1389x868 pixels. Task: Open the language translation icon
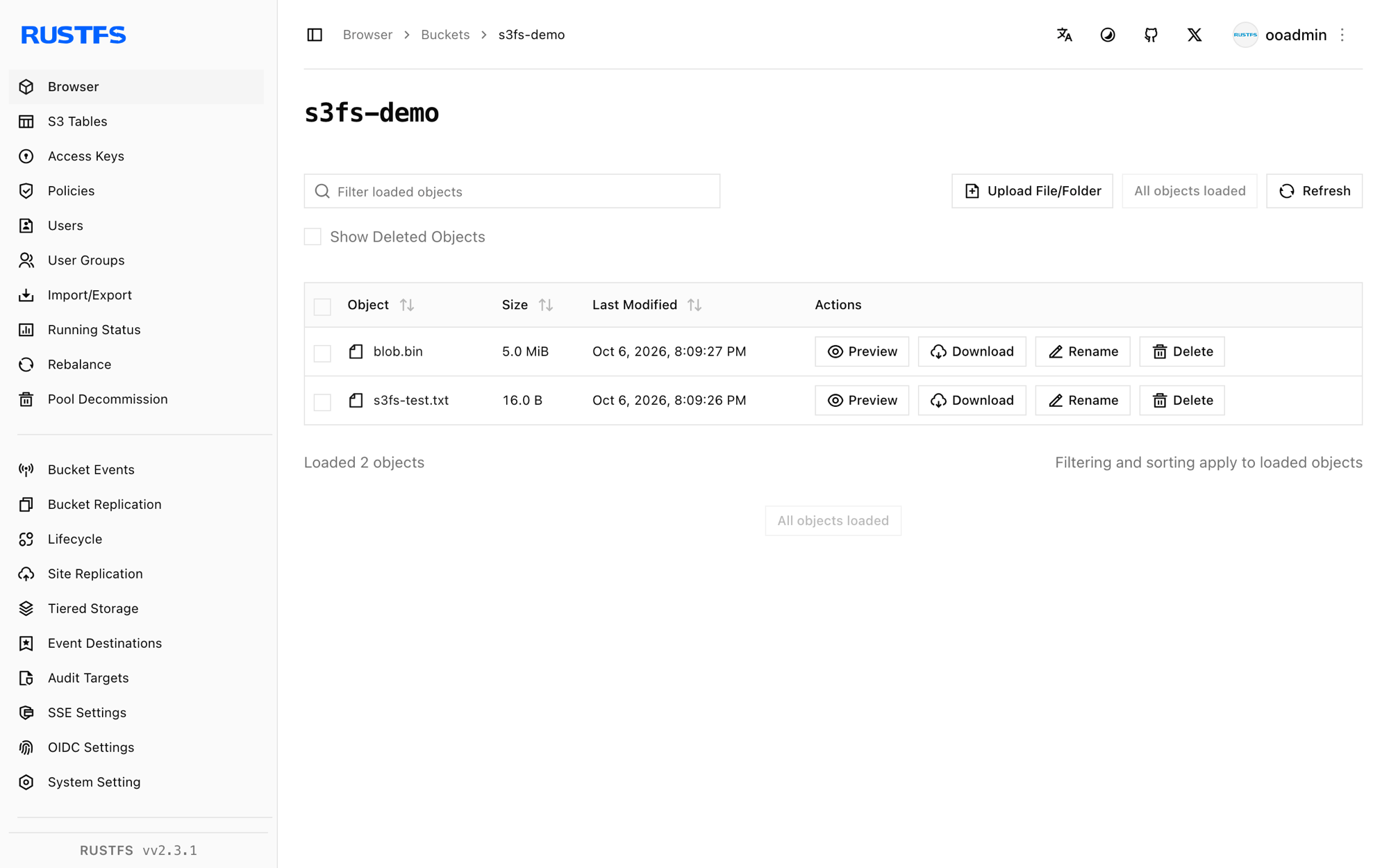click(1064, 35)
